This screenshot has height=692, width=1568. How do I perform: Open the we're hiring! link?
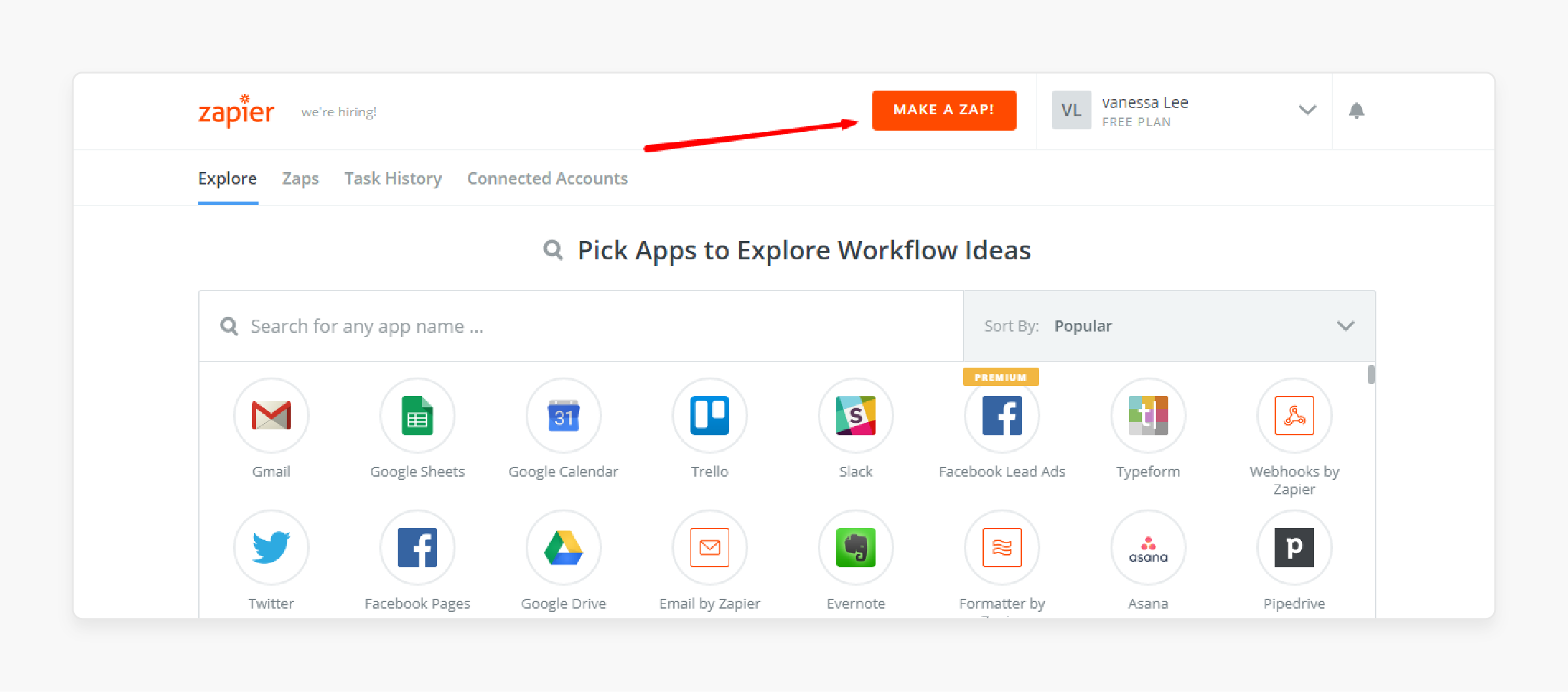point(339,112)
